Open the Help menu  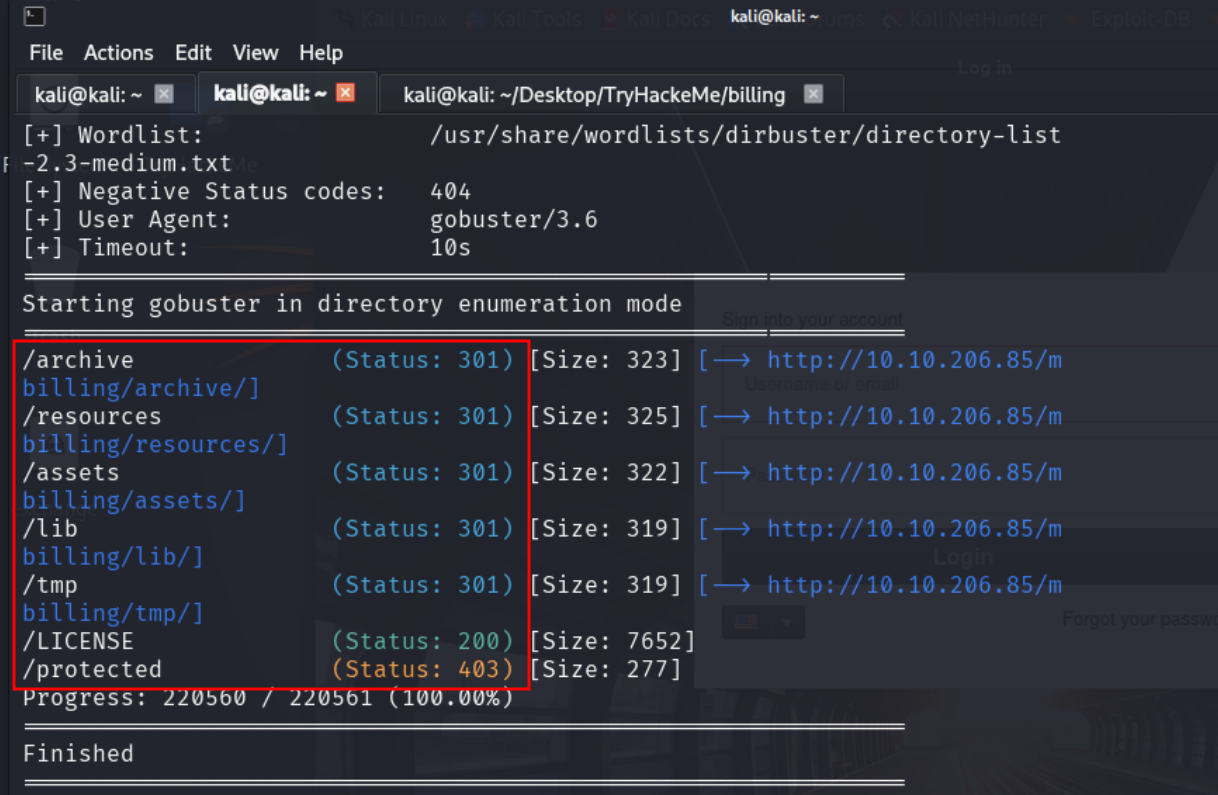coord(320,53)
